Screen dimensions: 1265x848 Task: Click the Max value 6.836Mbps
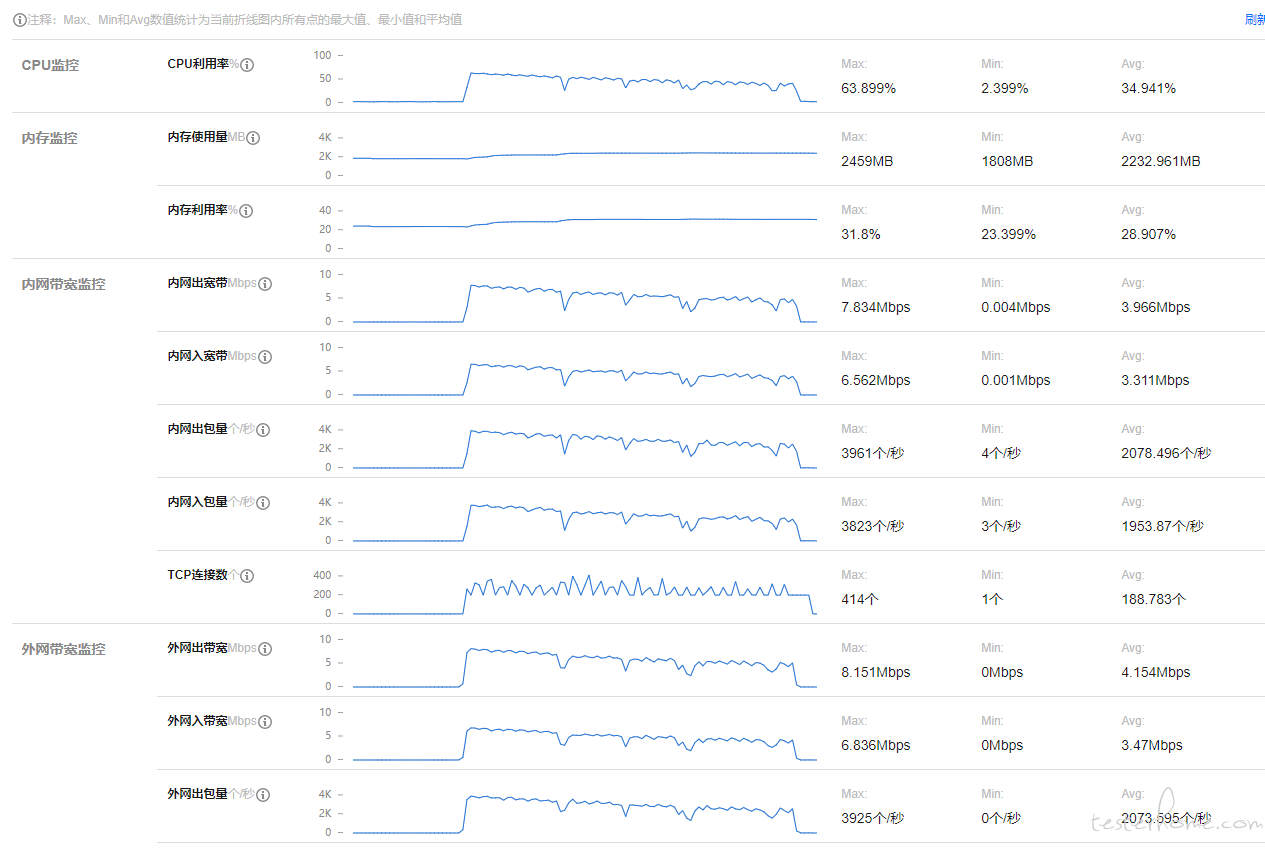click(876, 745)
